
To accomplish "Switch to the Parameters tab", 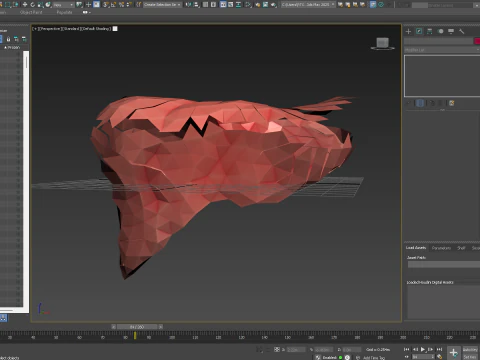I will 441,248.
